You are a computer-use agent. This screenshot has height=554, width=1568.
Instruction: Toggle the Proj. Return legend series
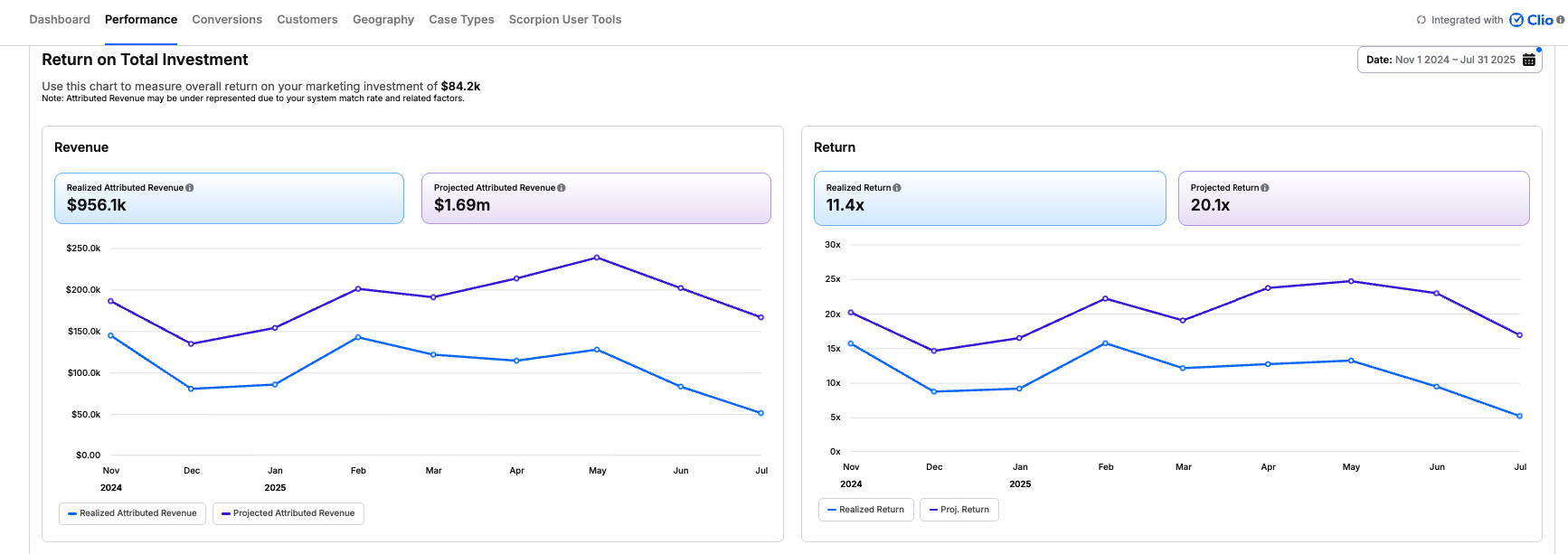coord(959,510)
